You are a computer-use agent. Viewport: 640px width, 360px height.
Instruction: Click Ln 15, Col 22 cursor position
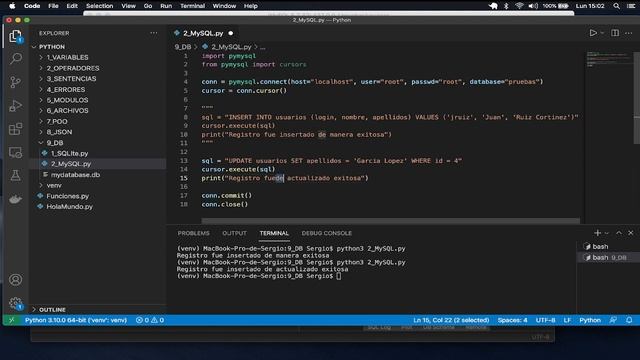[451, 320]
